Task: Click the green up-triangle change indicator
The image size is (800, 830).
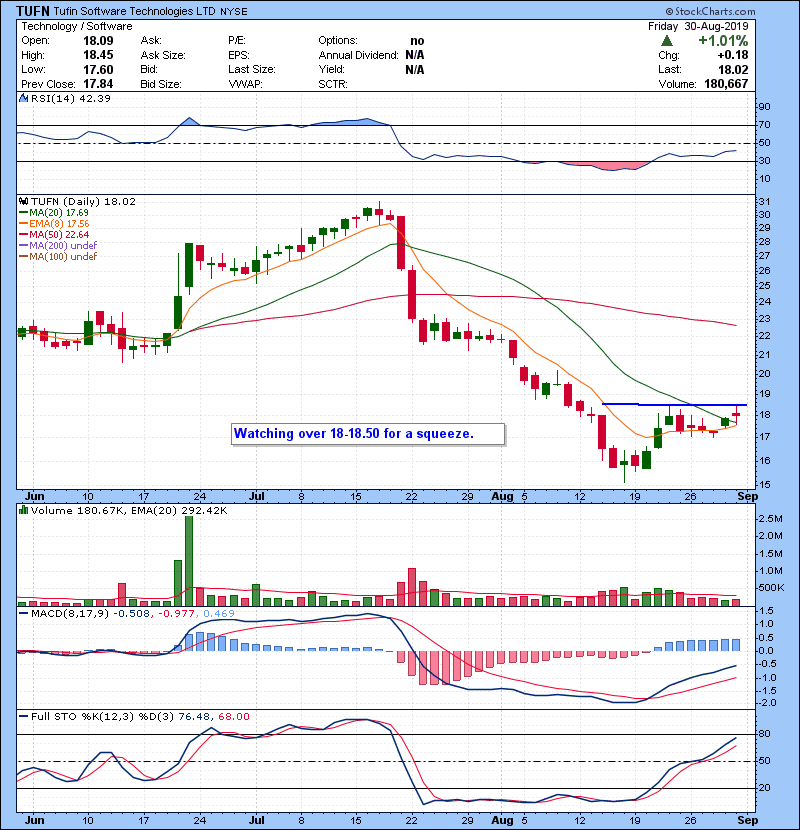Action: [x=667, y=41]
